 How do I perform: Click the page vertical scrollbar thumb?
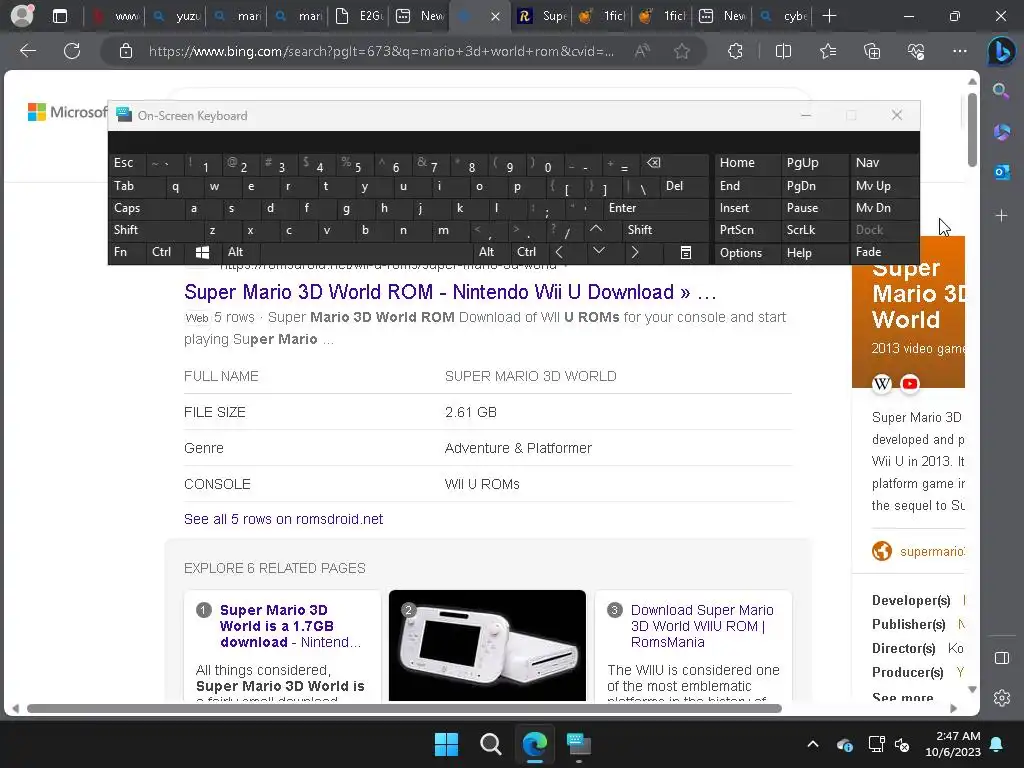pos(972,130)
